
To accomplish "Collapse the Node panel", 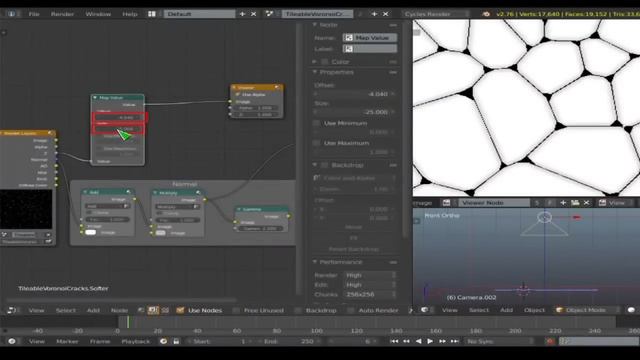I will coord(315,25).
